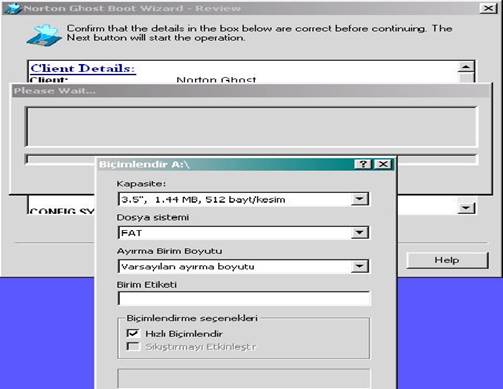Image resolution: width=503 pixels, height=389 pixels.
Task: Click the Birim Etiketi text field
Action: click(x=244, y=298)
